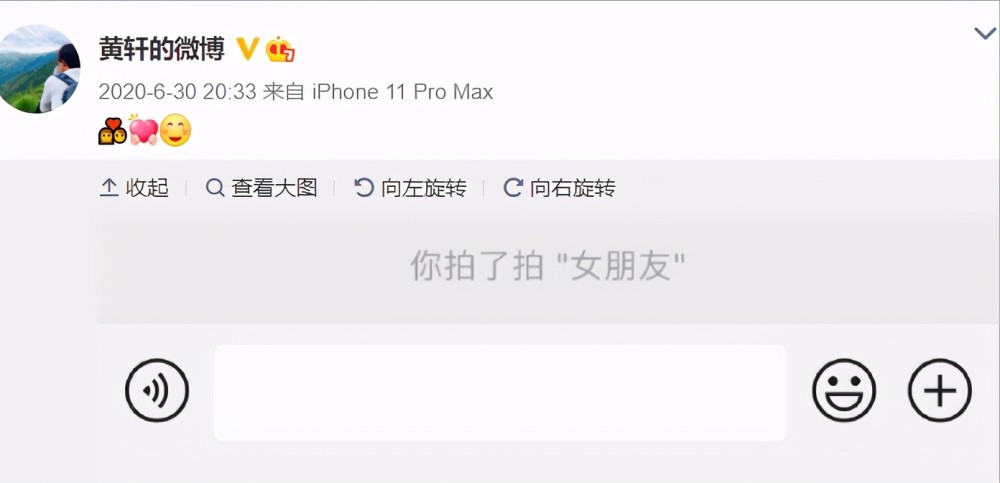This screenshot has height=483, width=1000.
Task: Click the pink sparkling heart emoji
Action: pyautogui.click(x=143, y=130)
